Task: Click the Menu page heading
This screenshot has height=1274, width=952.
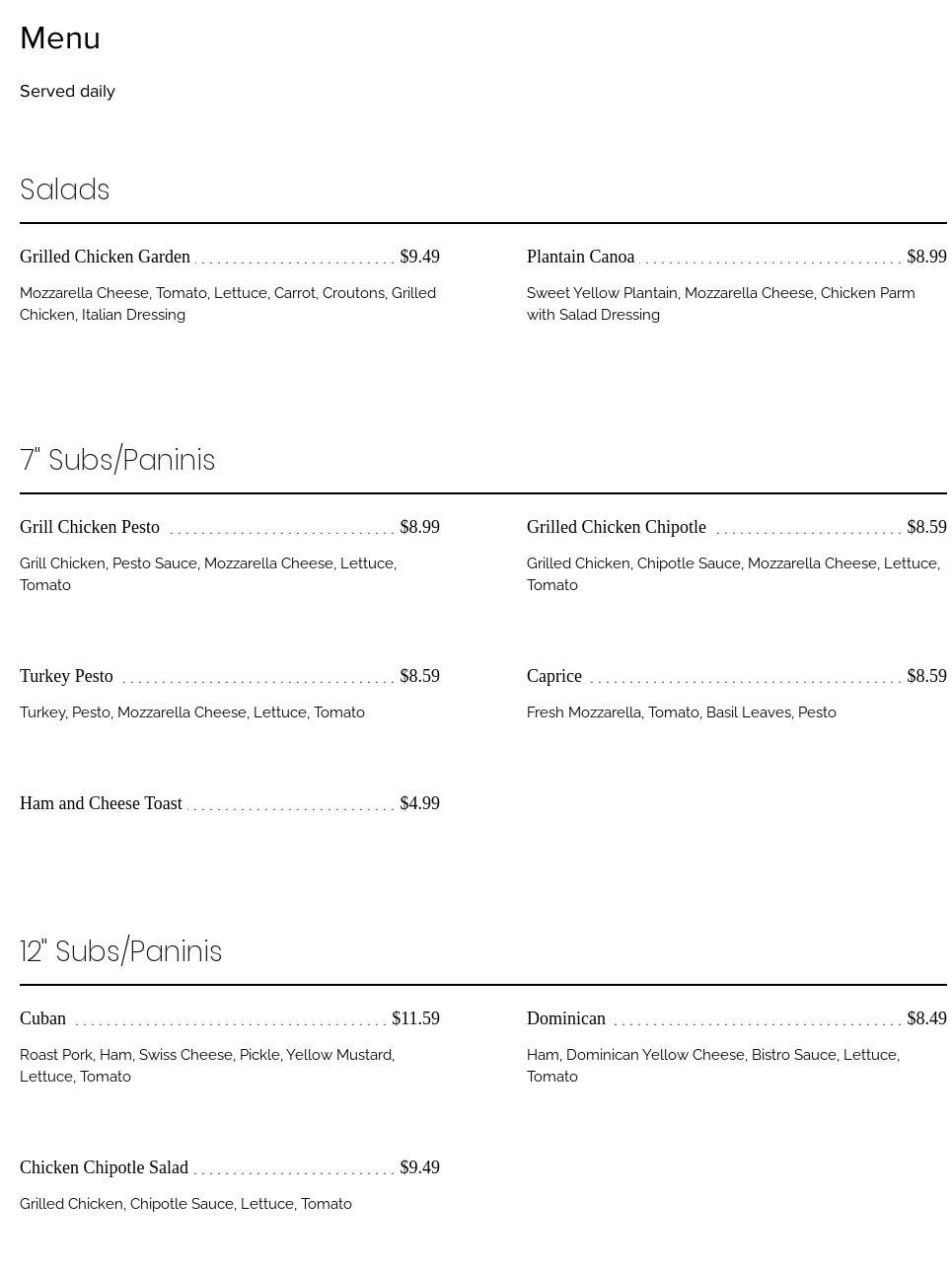Action: pos(60,38)
